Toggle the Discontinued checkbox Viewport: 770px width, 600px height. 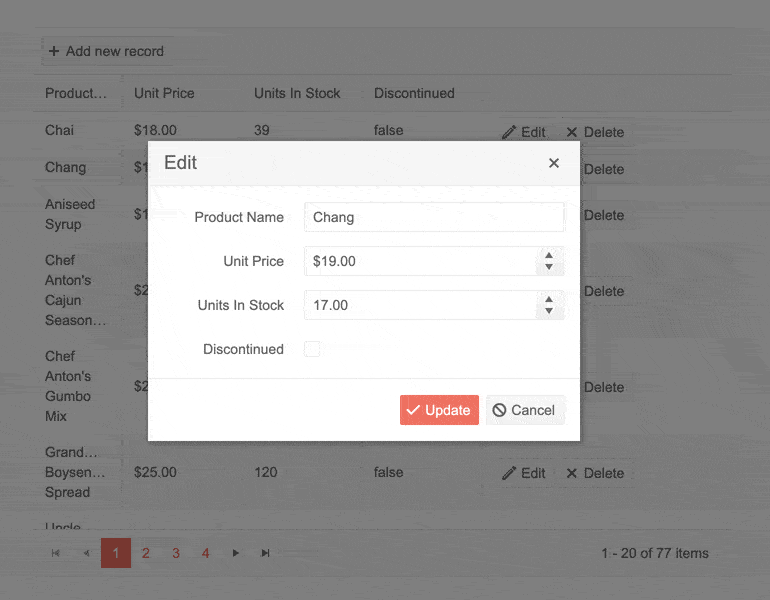point(312,349)
